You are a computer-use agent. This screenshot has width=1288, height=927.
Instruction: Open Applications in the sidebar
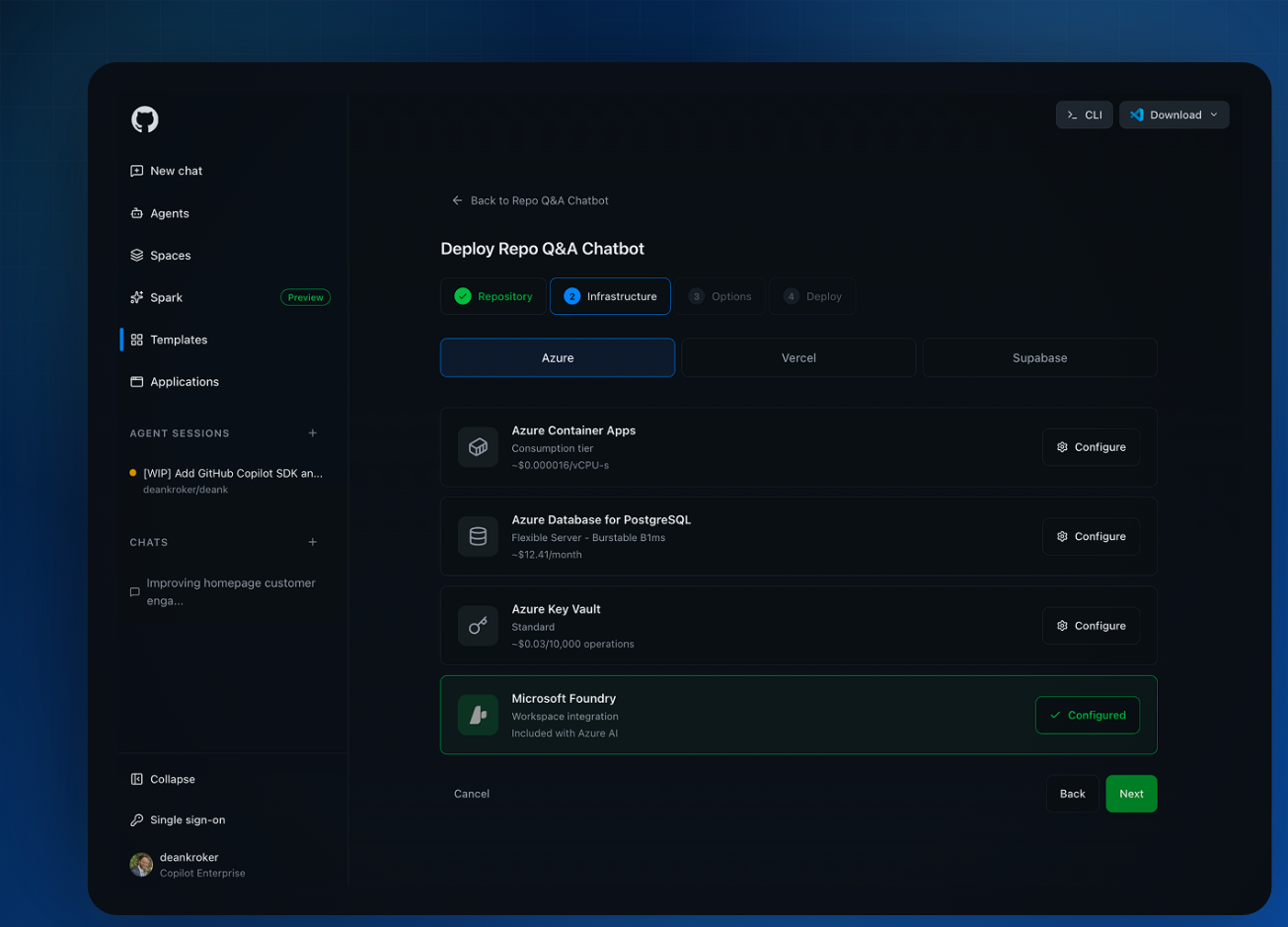pyautogui.click(x=174, y=382)
